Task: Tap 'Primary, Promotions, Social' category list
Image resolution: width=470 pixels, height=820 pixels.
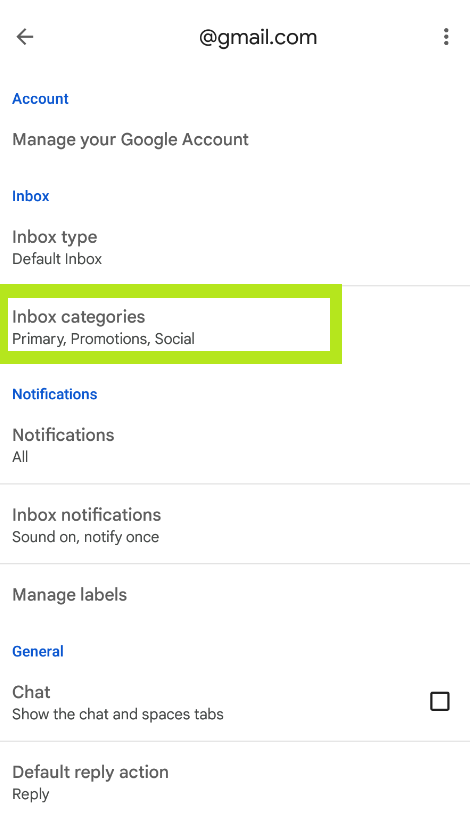Action: [x=104, y=339]
